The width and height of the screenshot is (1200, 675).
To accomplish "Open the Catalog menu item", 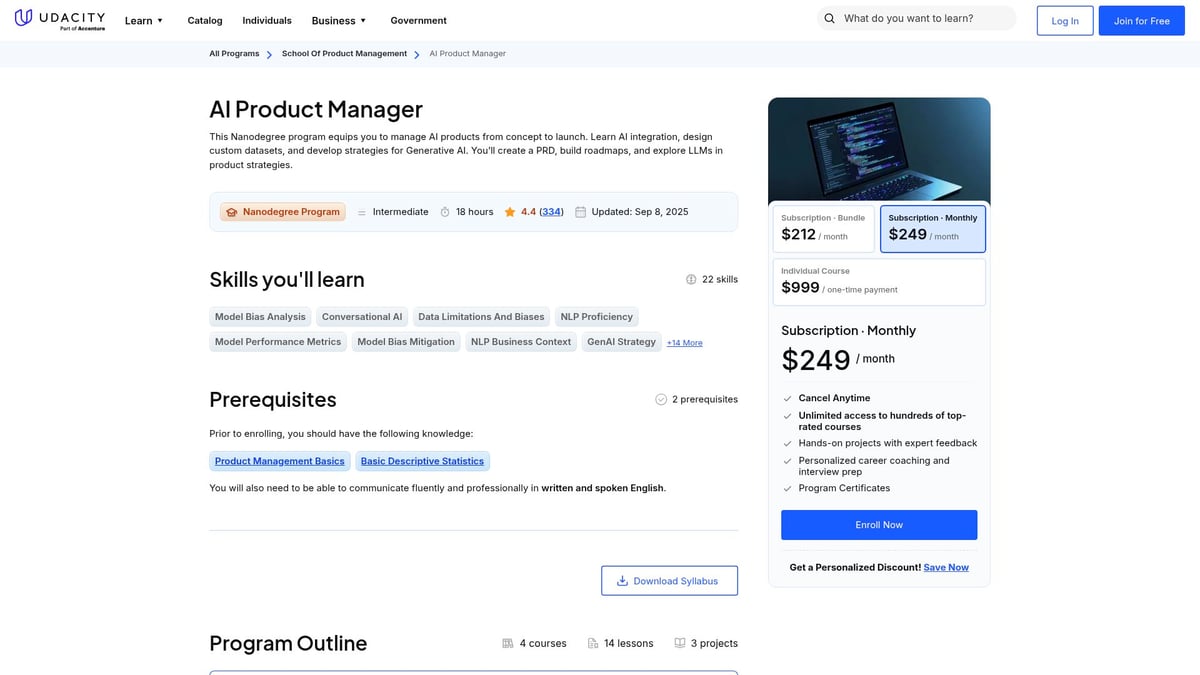I will click(x=205, y=20).
